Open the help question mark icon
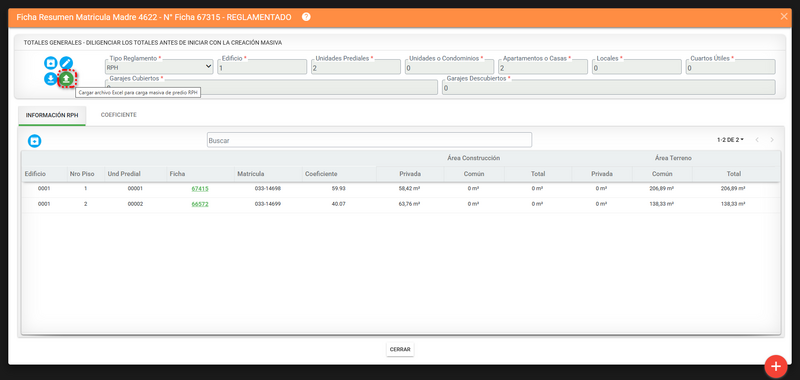800x380 pixels. pos(306,17)
